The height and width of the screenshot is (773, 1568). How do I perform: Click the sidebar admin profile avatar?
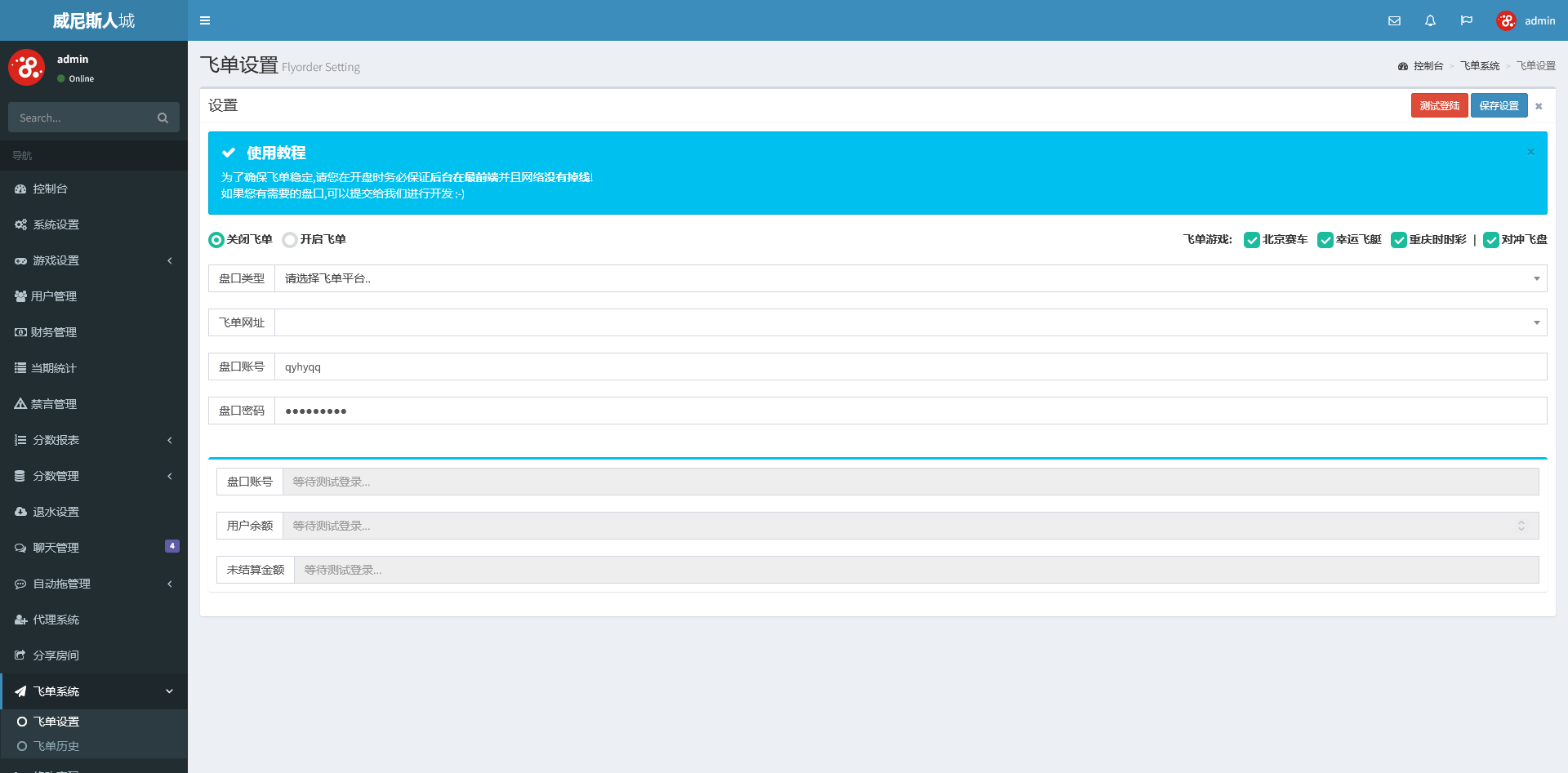pyautogui.click(x=27, y=67)
